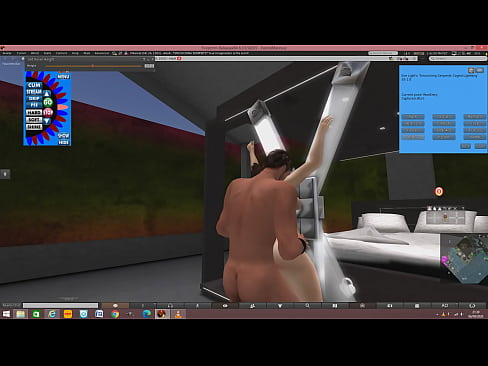Screen dimensions: 488x366
Task: Click the green GO button on HUD
Action: click(48, 102)
